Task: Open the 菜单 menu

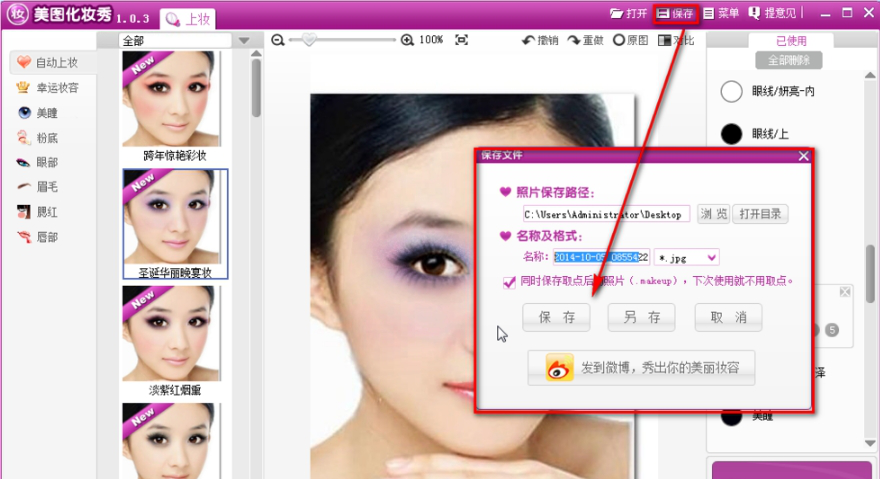Action: 721,13
